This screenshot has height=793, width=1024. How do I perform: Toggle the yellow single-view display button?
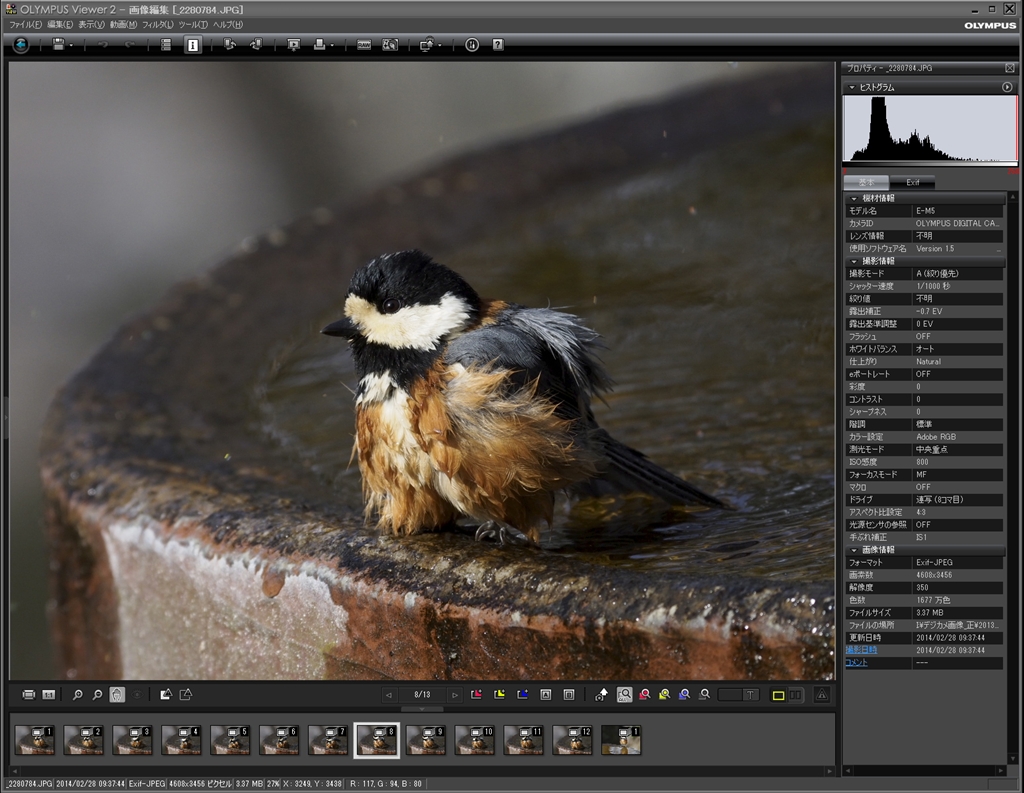point(778,694)
